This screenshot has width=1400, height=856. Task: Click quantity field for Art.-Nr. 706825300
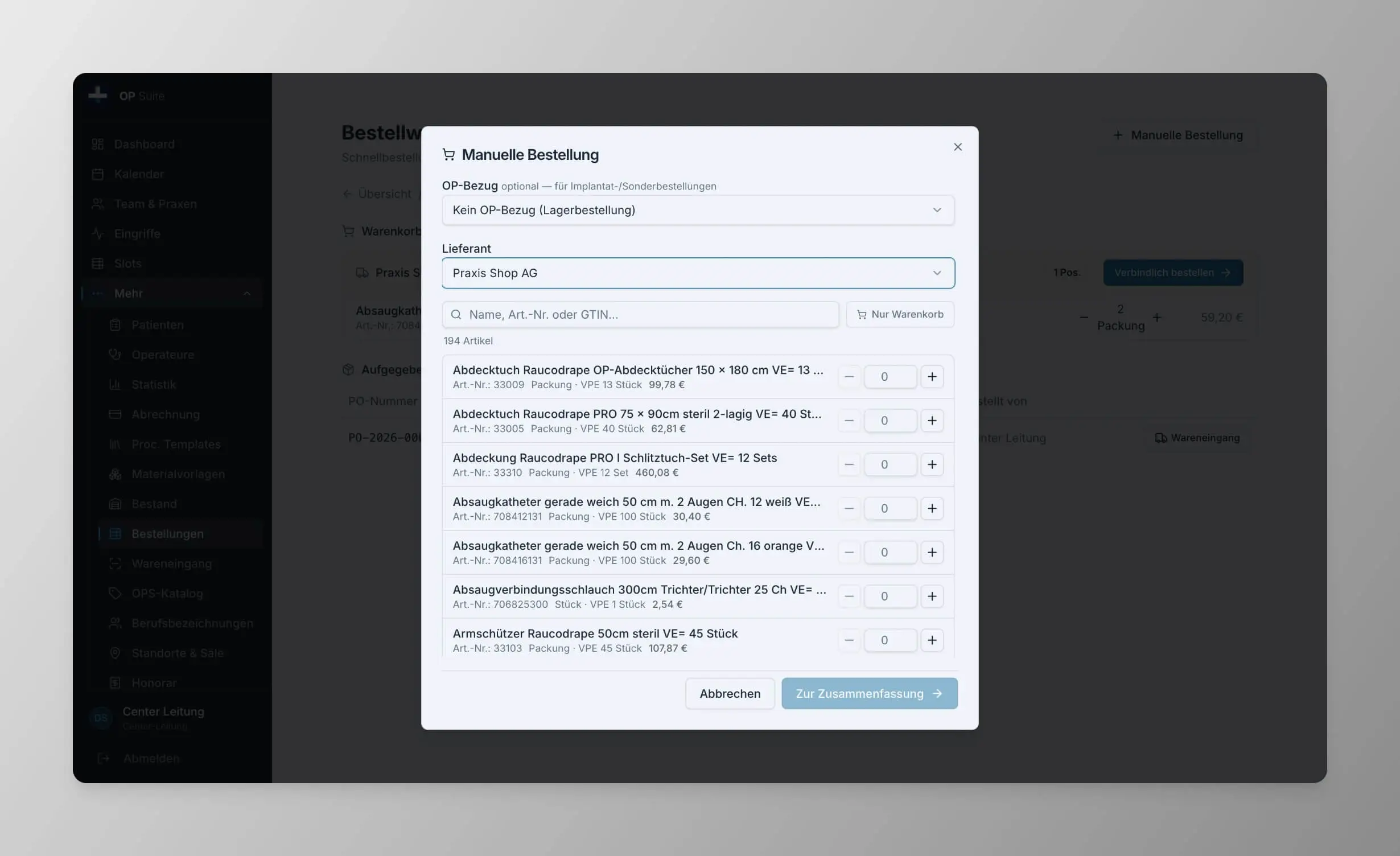890,596
